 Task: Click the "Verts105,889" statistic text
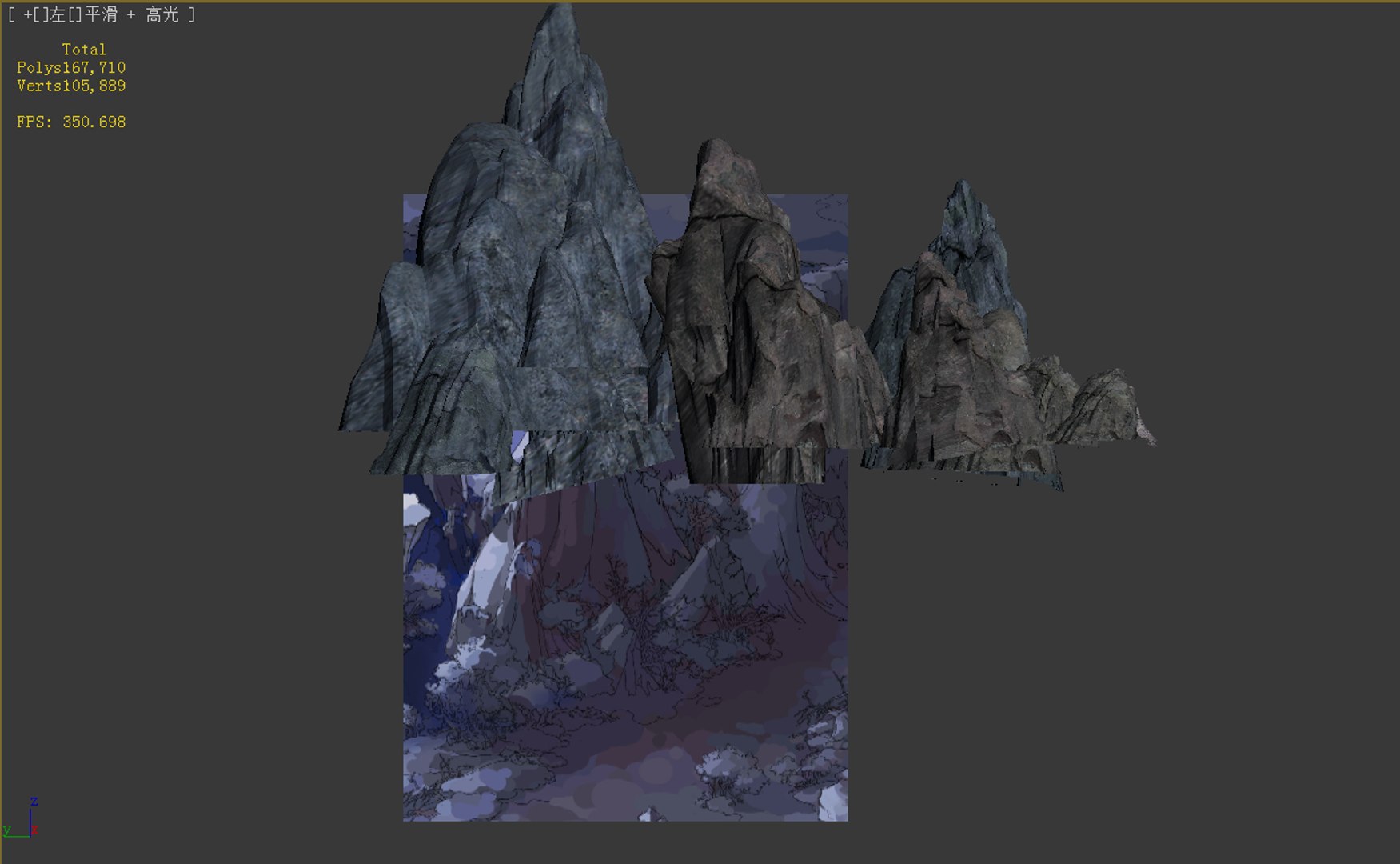pyautogui.click(x=71, y=86)
